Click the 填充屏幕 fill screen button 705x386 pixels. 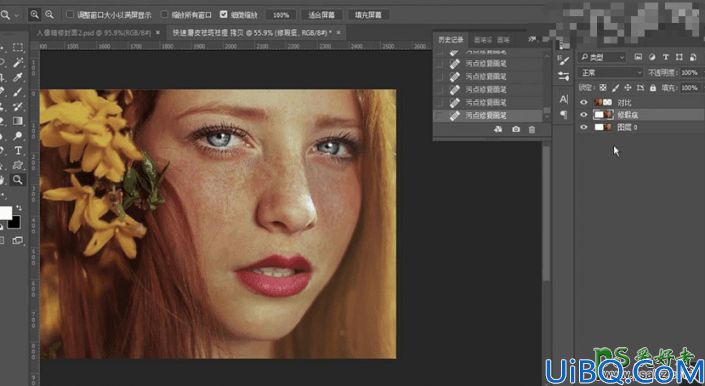click(368, 15)
